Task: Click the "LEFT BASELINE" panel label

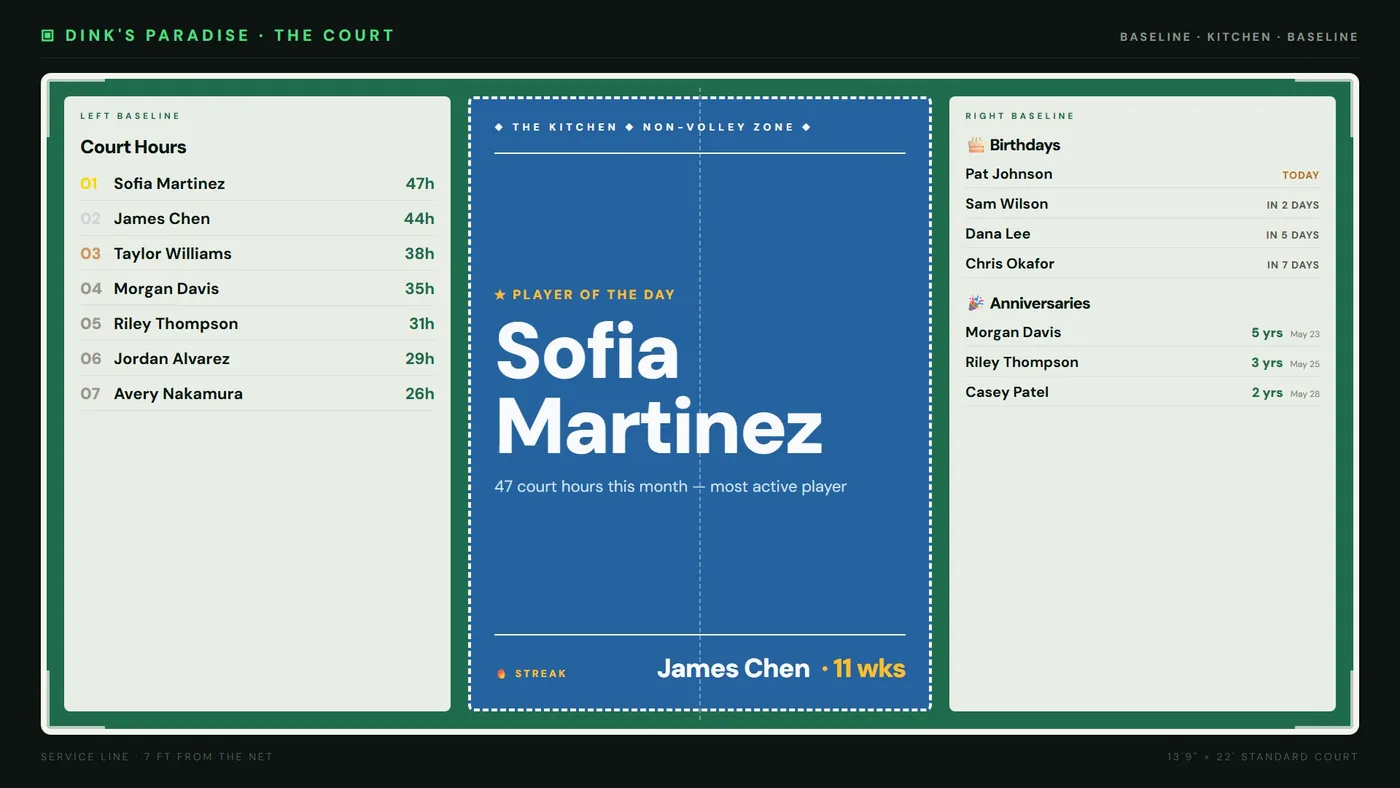Action: tap(130, 116)
